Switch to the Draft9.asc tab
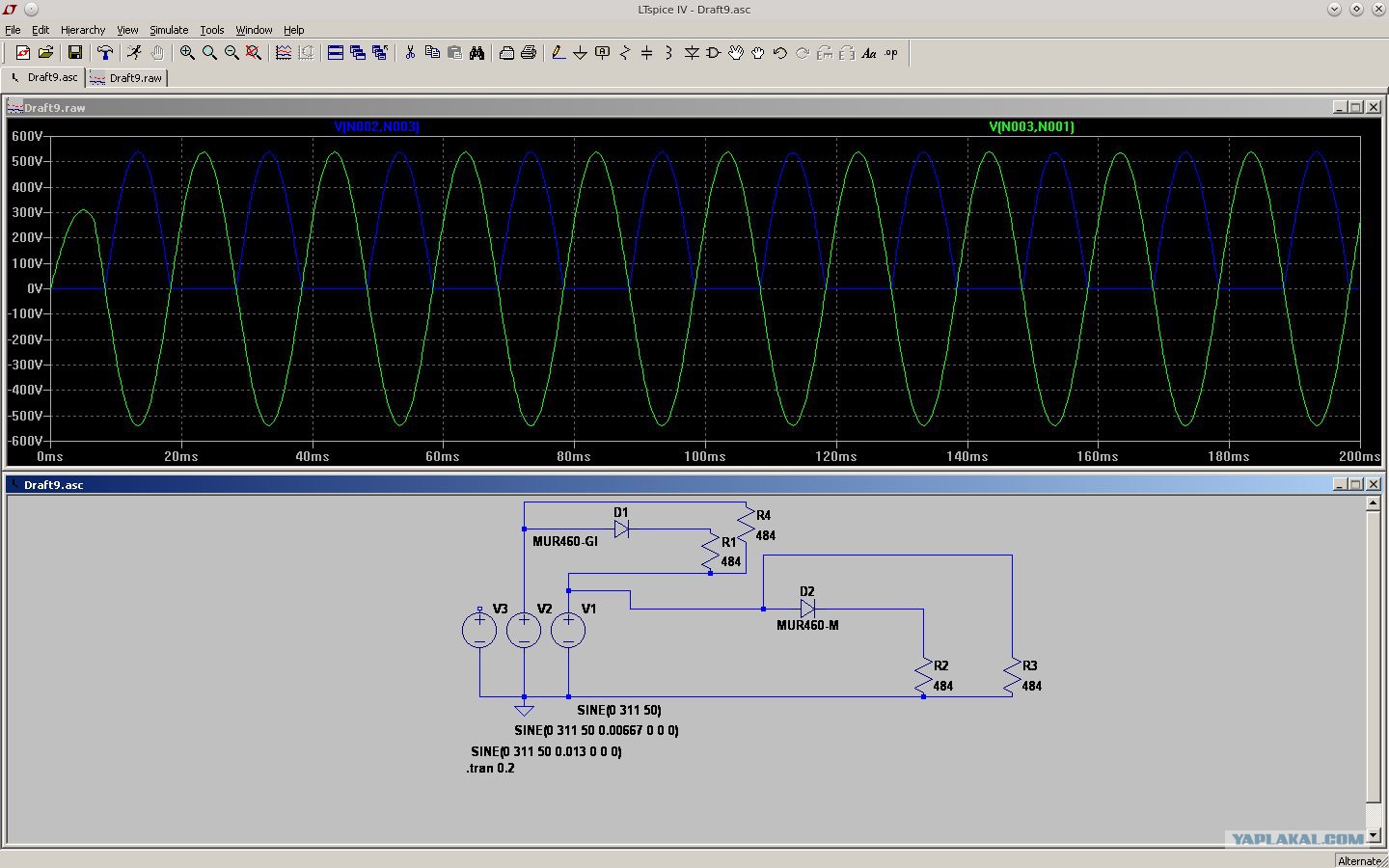Viewport: 1389px width, 868px height. coord(44,77)
